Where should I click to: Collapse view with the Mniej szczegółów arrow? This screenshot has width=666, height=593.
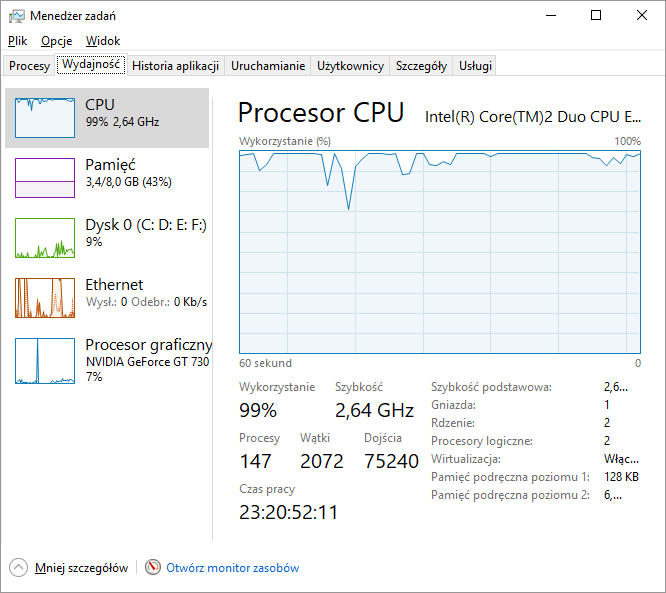coord(18,568)
